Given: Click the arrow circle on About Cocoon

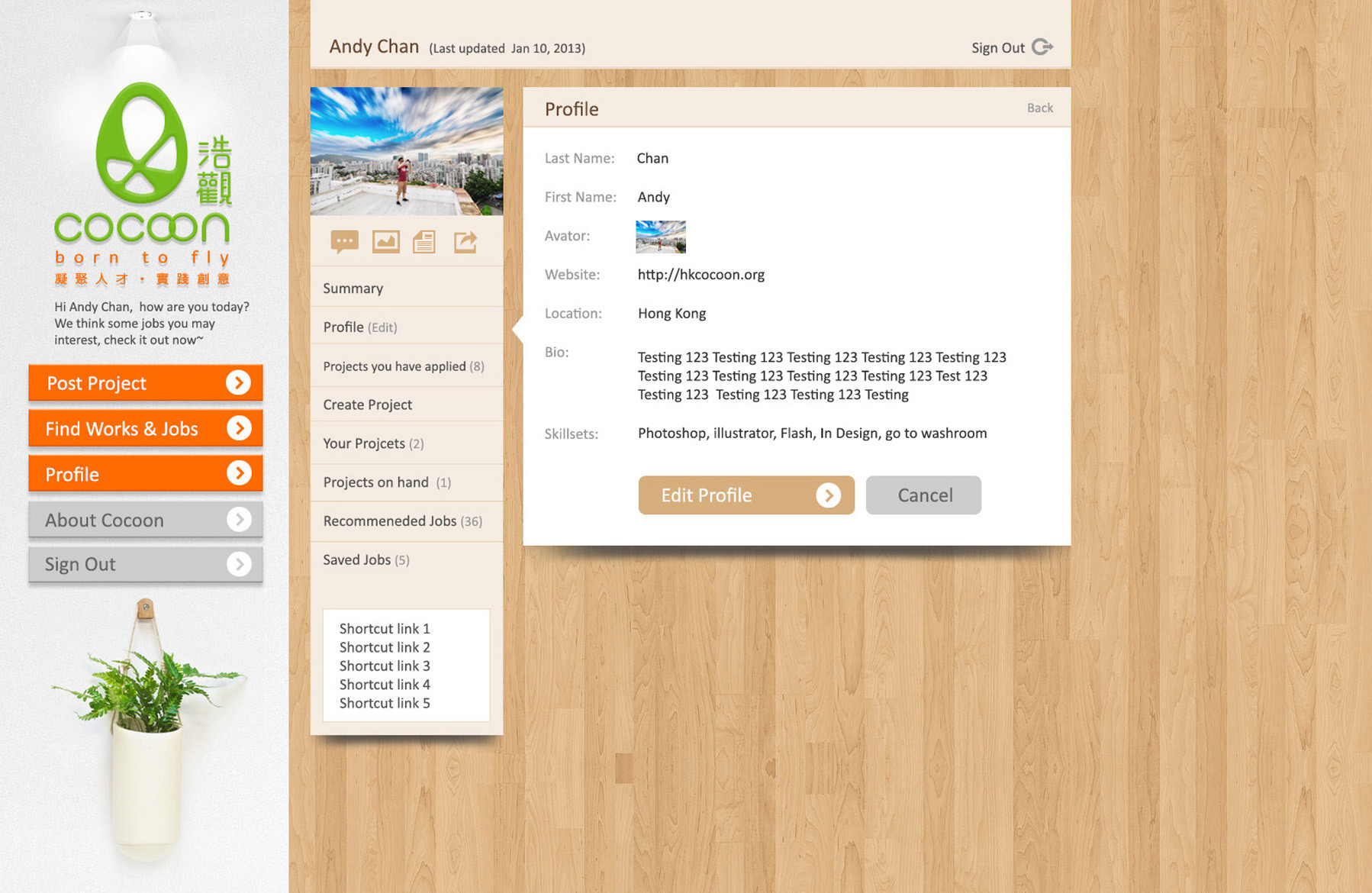Looking at the screenshot, I should 239,520.
